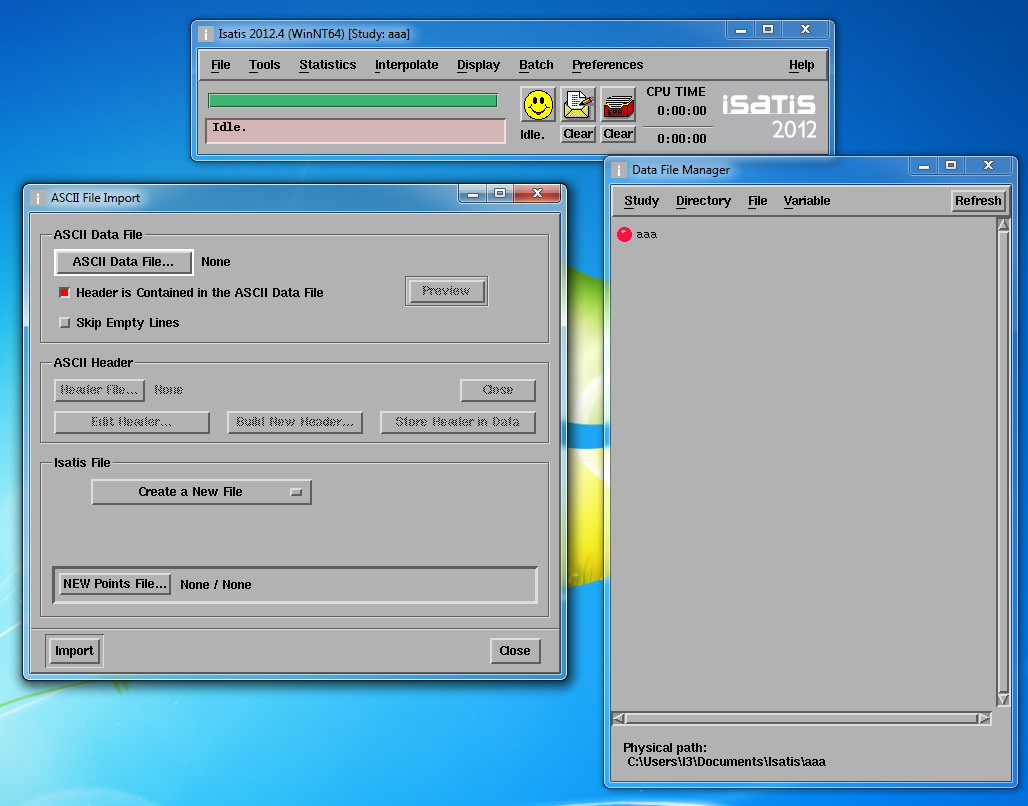Click the Preview button

pyautogui.click(x=446, y=291)
